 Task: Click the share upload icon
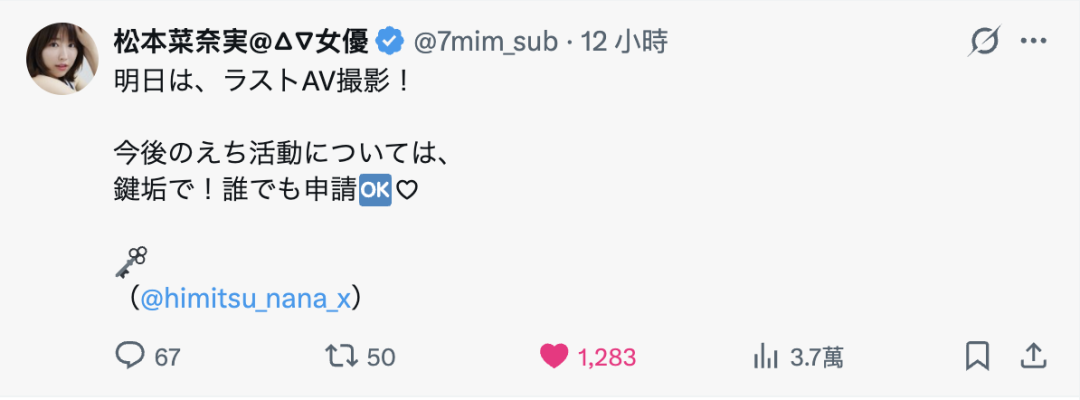click(1032, 356)
